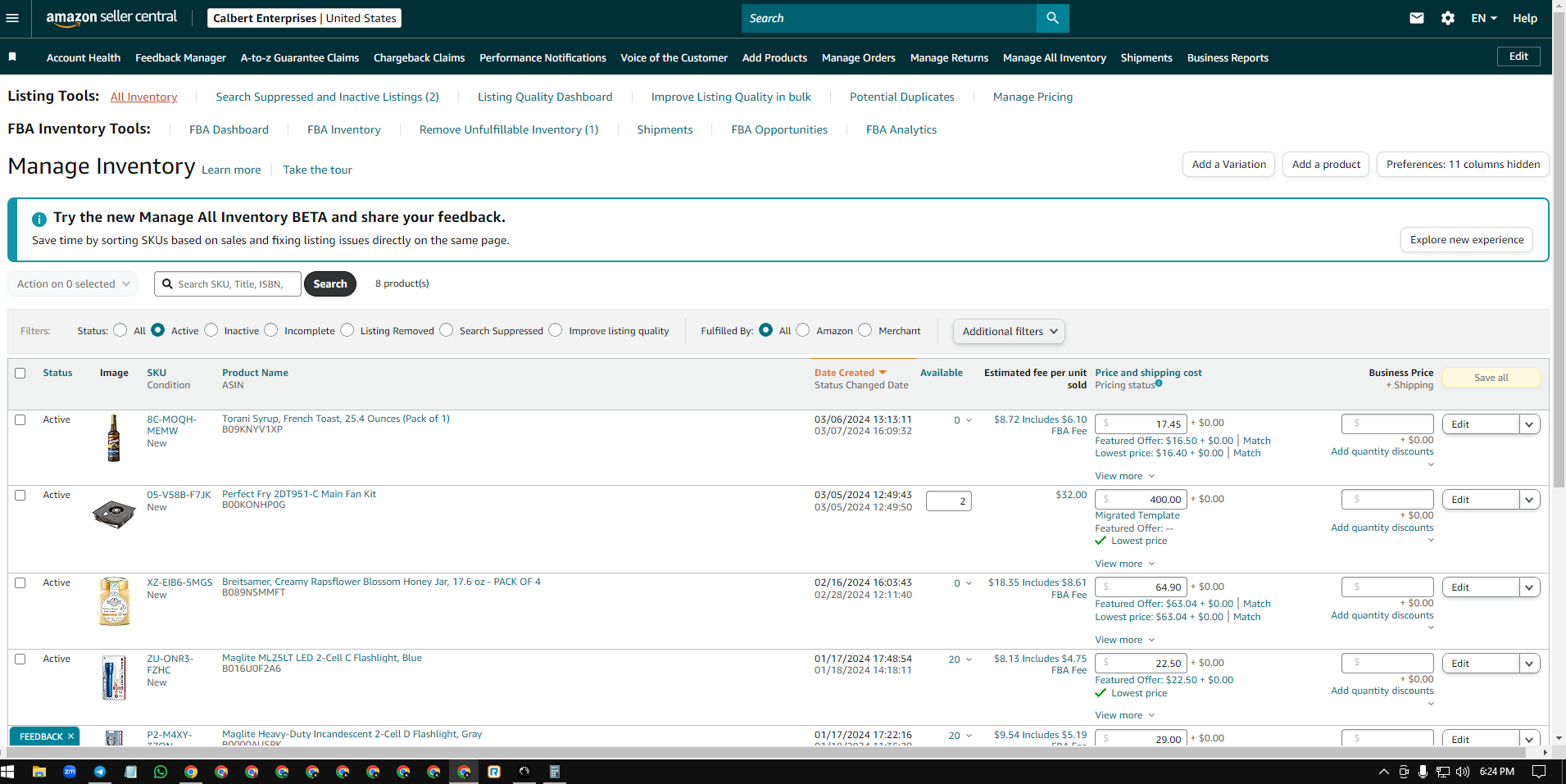The image size is (1566, 784).
Task: Click the Add a Variation button
Action: pyautogui.click(x=1228, y=164)
